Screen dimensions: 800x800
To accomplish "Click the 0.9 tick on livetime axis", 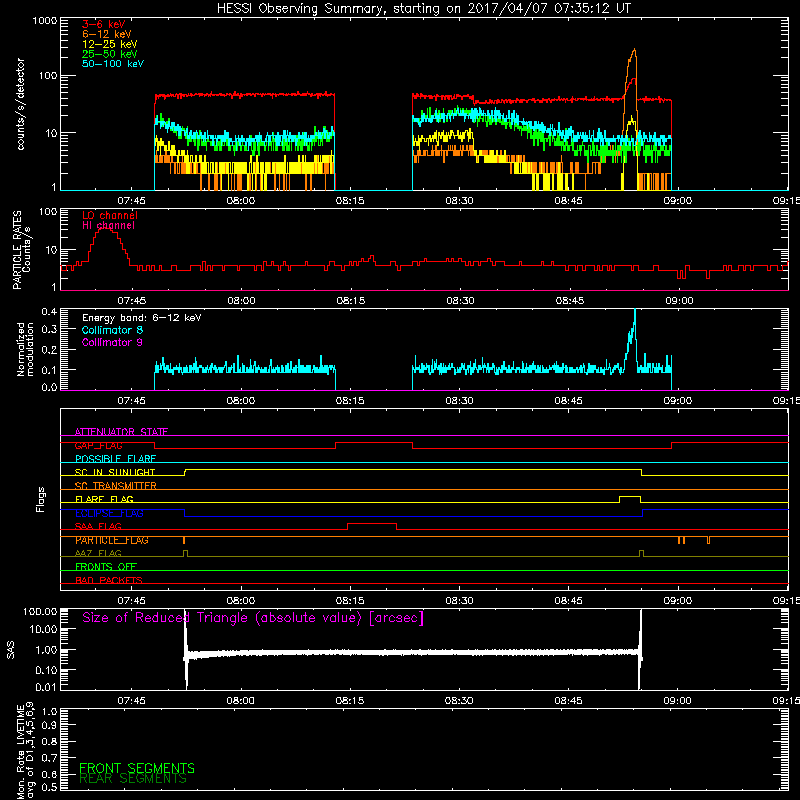I will click(x=51, y=726).
